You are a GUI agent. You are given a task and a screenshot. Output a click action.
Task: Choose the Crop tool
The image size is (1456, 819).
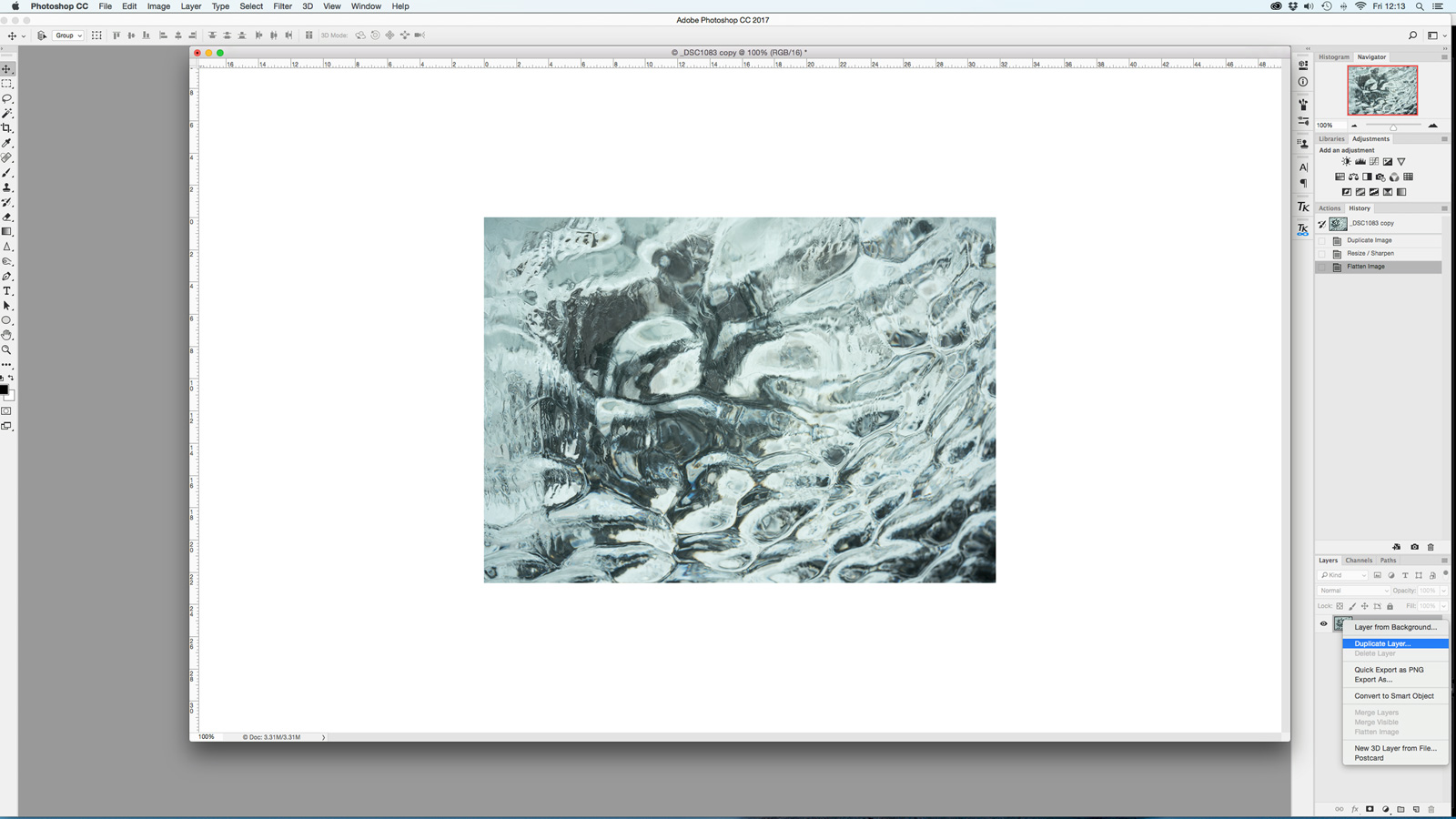coord(6,128)
